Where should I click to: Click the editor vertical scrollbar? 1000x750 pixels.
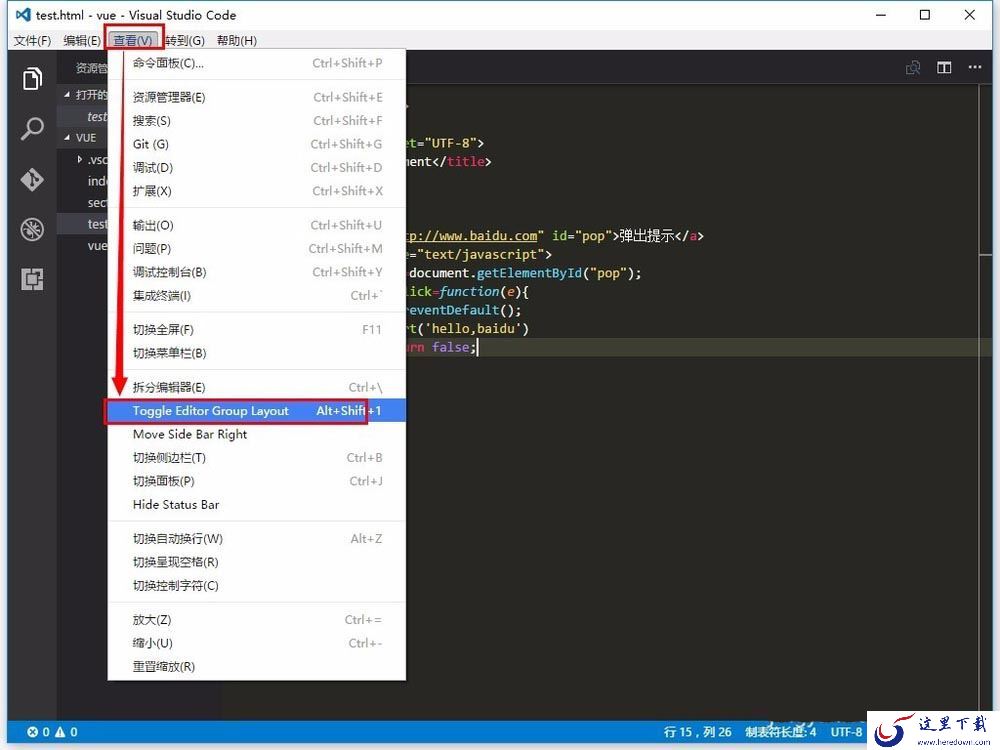[985, 402]
